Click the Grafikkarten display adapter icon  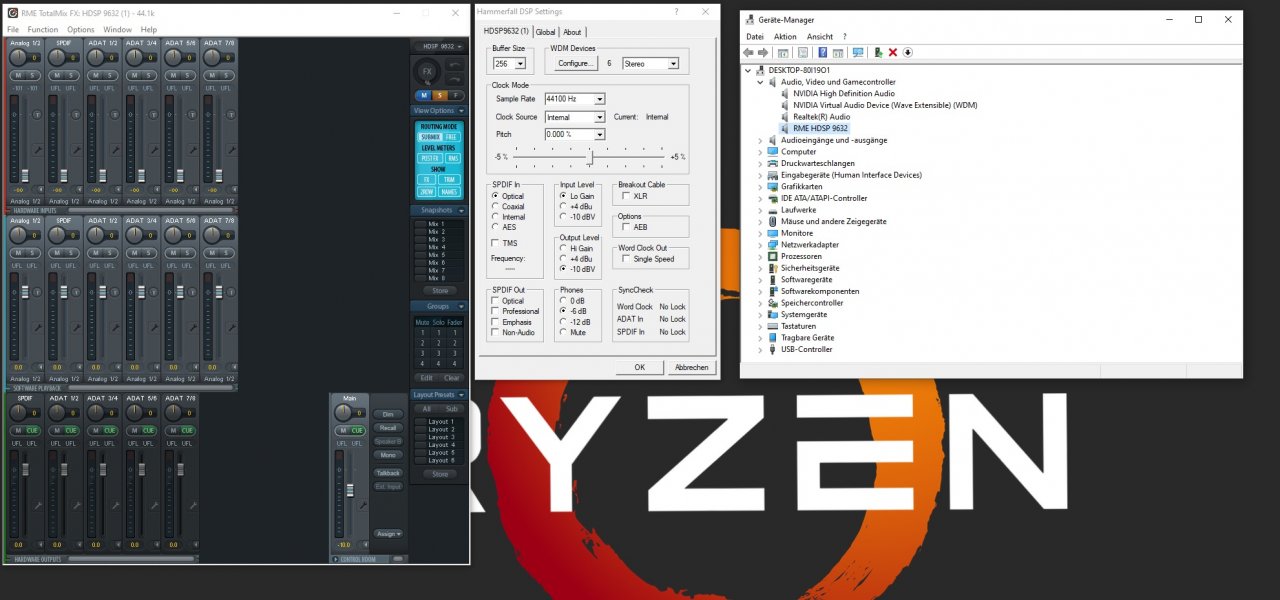point(772,187)
